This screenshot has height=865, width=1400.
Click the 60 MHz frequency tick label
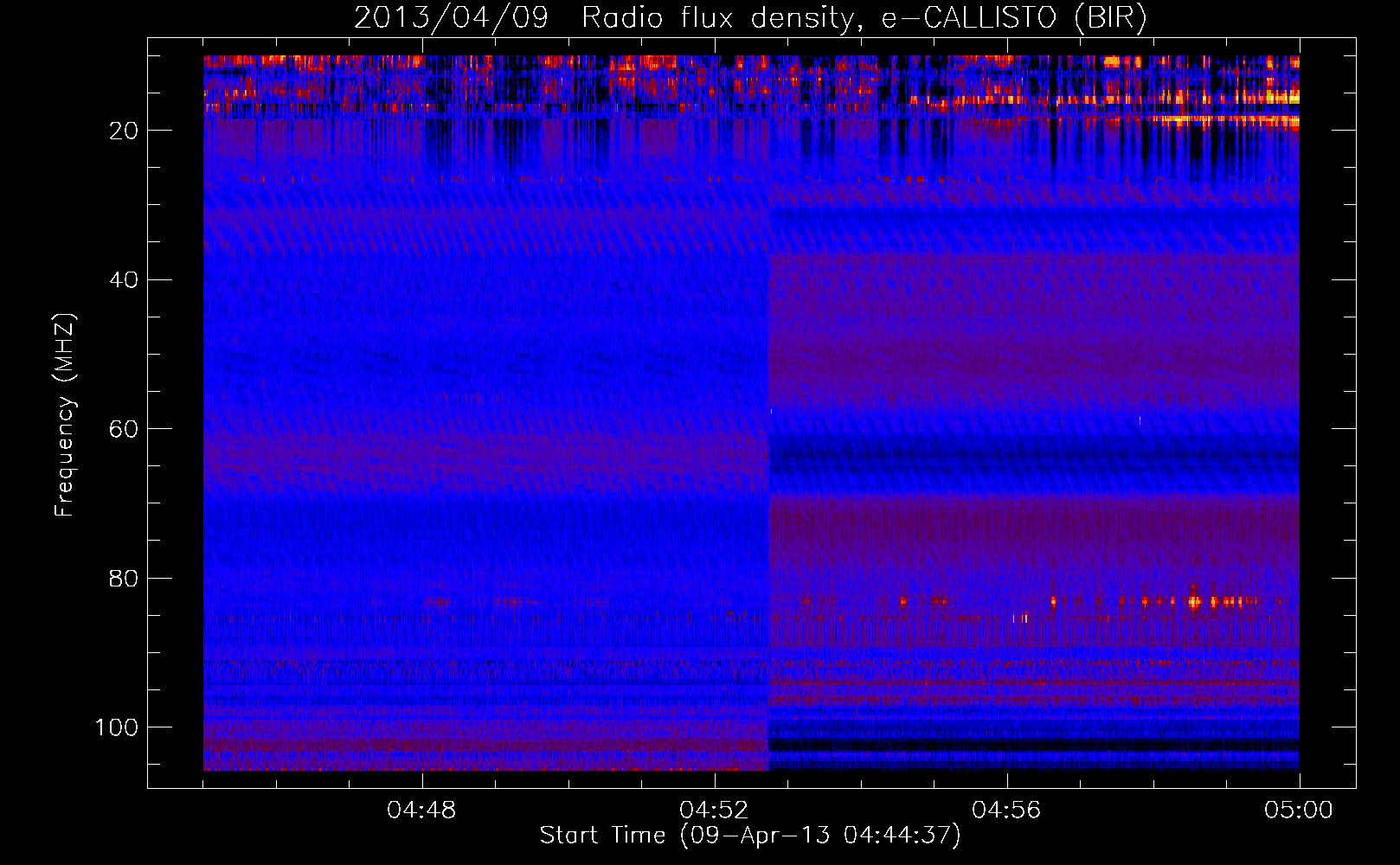[124, 429]
